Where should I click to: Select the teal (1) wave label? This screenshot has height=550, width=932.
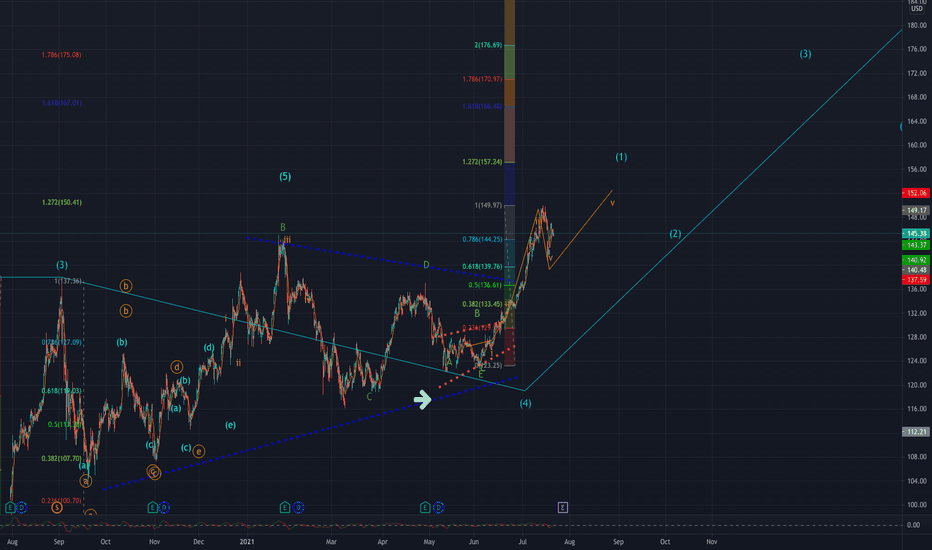point(621,157)
